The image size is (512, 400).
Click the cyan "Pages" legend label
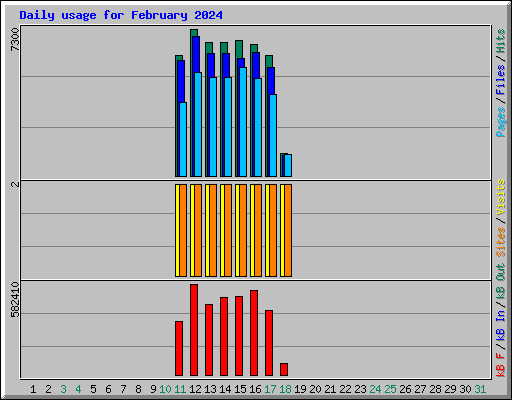(x=501, y=122)
